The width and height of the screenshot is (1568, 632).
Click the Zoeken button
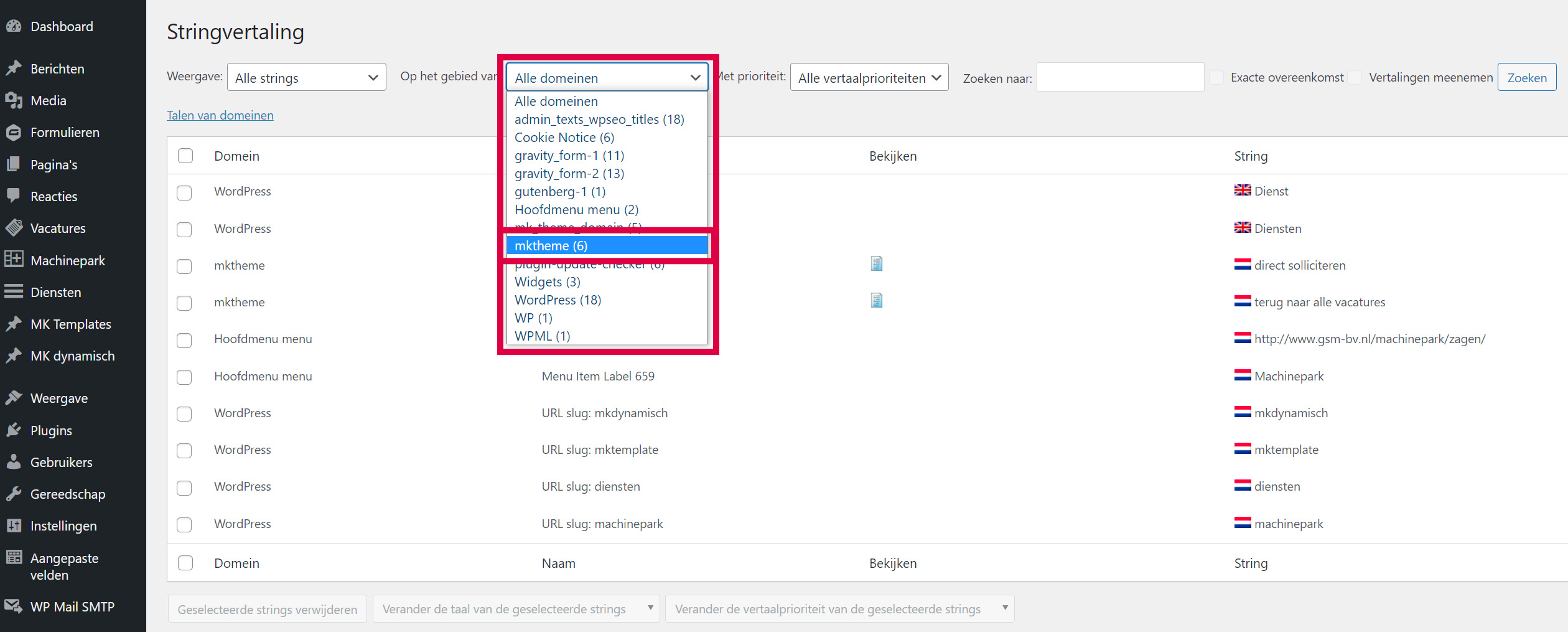point(1527,77)
